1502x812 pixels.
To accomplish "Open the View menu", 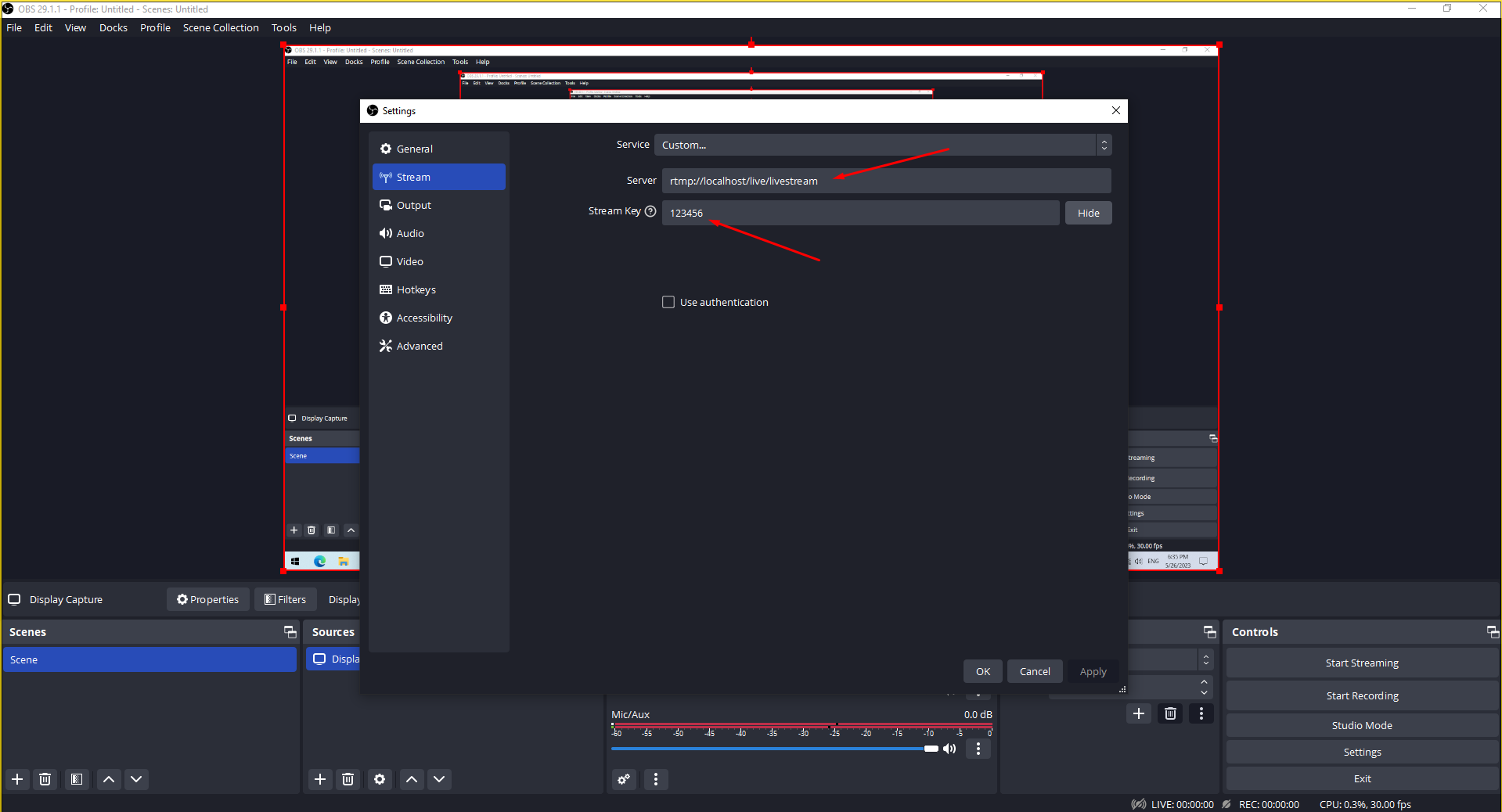I will point(75,27).
